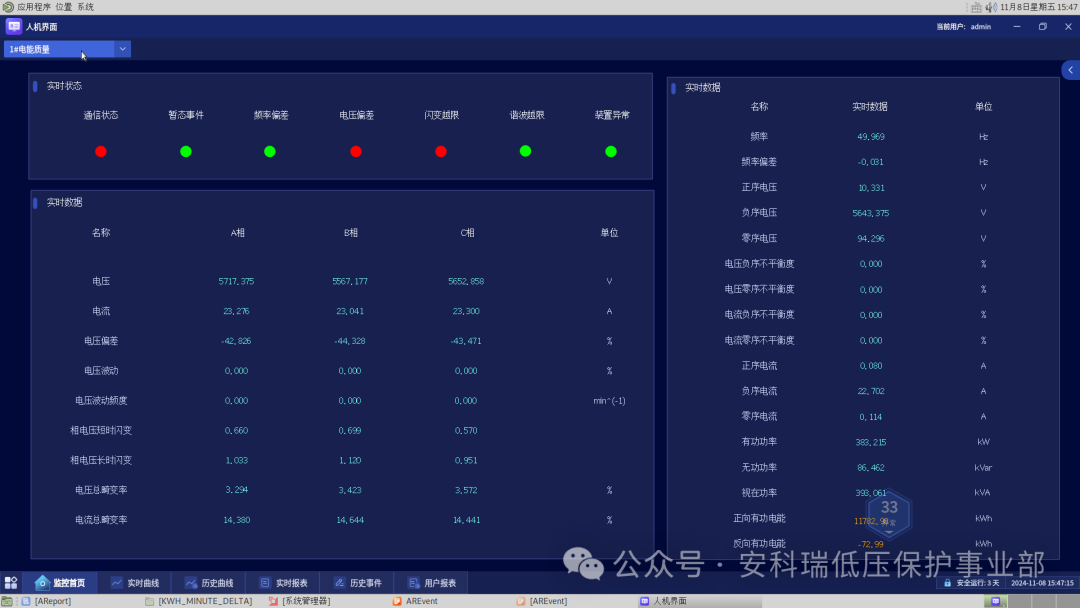Open the 监控首页 home tab
Image resolution: width=1080 pixels, height=608 pixels.
pos(60,583)
